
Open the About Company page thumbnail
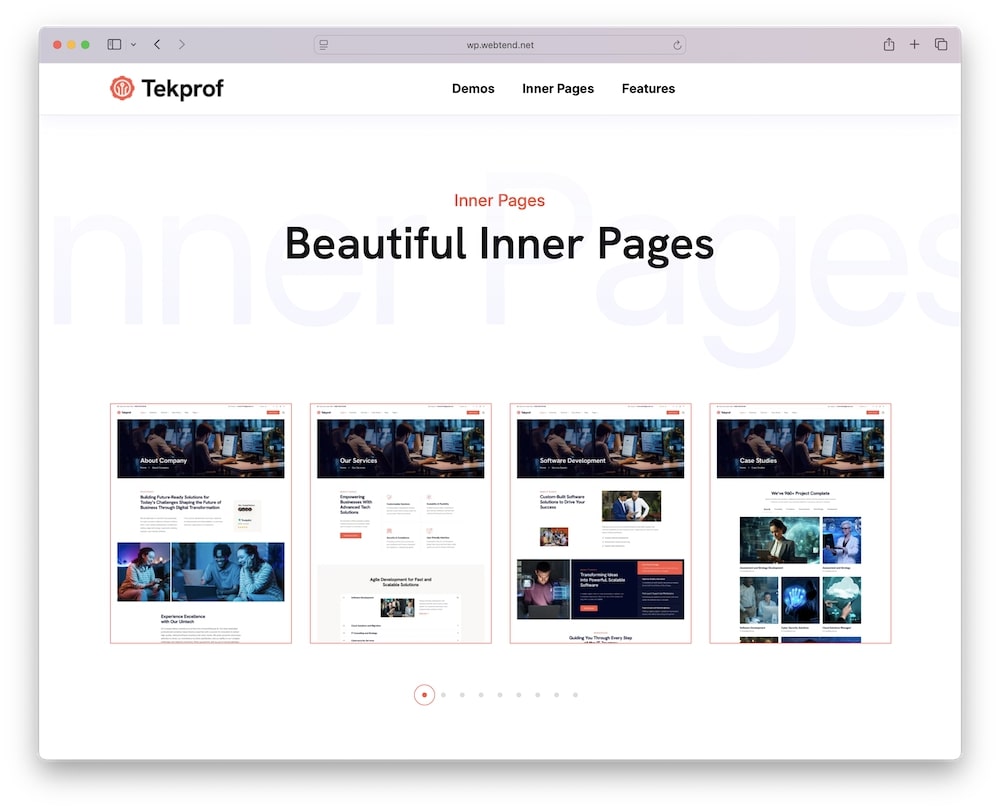click(x=201, y=523)
